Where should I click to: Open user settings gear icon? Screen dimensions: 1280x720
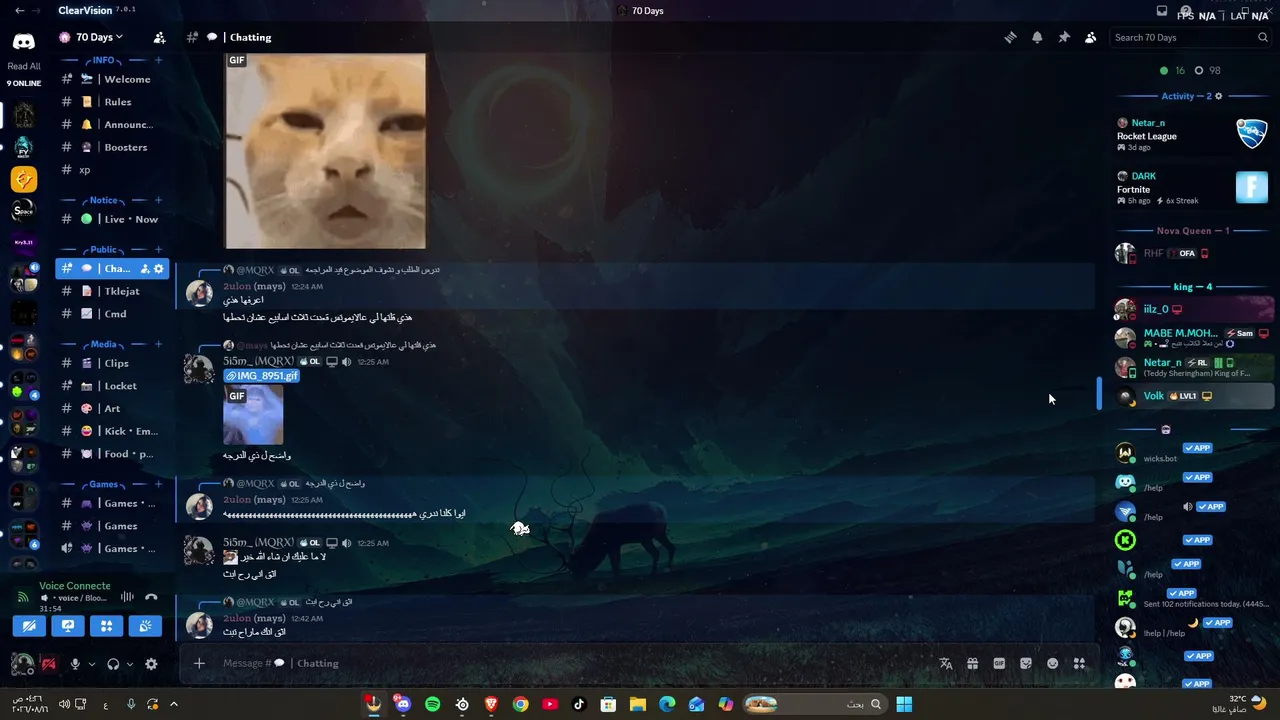point(151,664)
